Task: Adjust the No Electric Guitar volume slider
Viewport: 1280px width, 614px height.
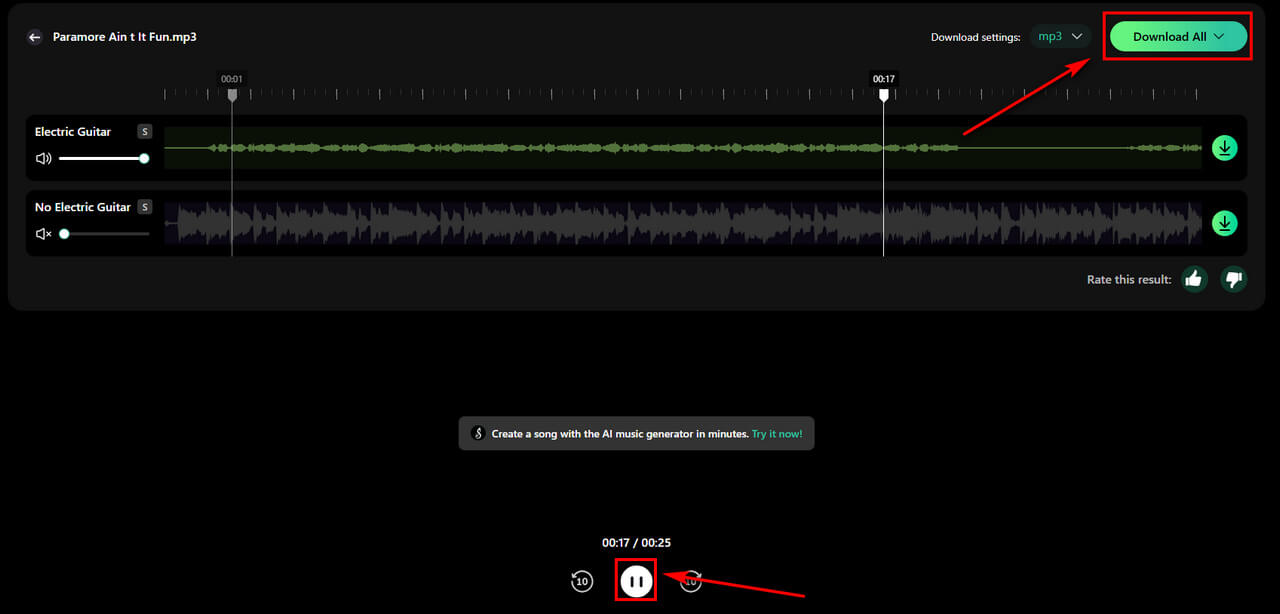Action: point(104,234)
